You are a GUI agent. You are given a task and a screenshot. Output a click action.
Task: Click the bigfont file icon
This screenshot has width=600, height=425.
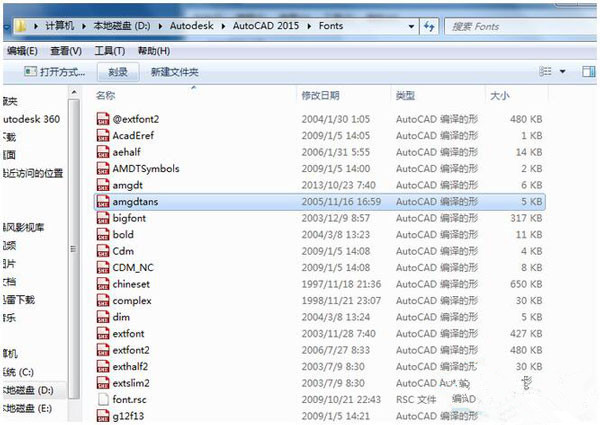(x=103, y=218)
